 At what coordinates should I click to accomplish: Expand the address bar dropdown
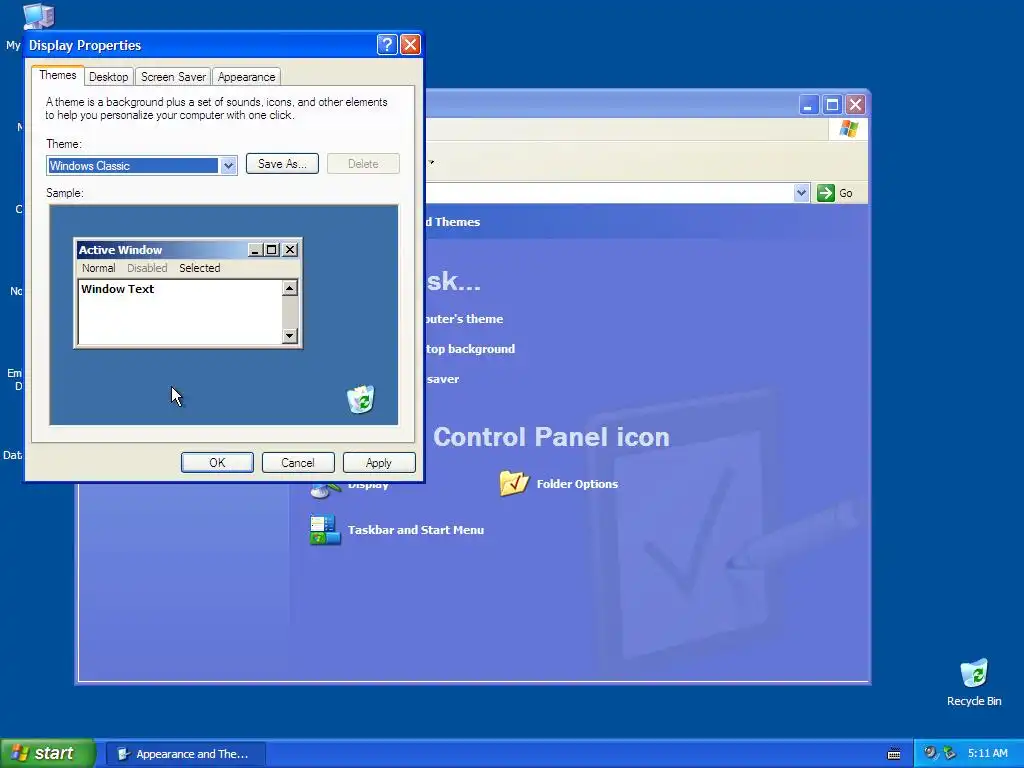pyautogui.click(x=801, y=193)
